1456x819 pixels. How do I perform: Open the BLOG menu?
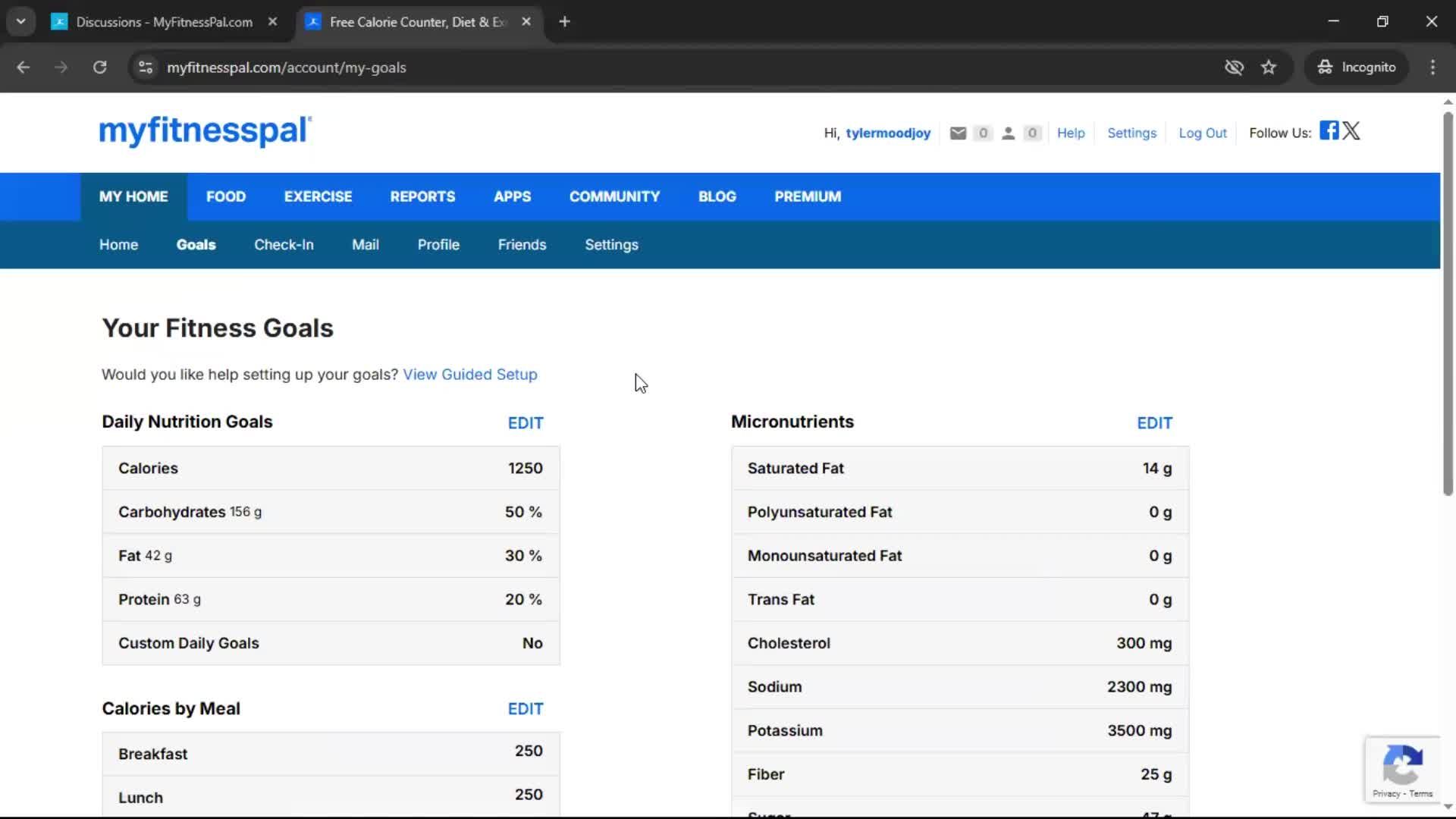[x=717, y=196]
